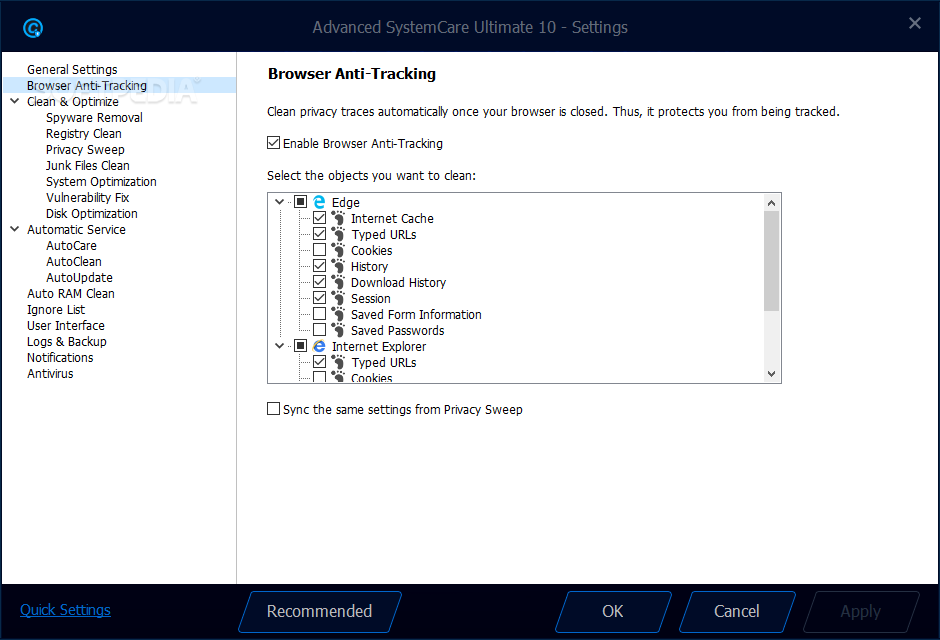Click the Internet Explorer browser icon
The image size is (940, 640).
tap(319, 346)
